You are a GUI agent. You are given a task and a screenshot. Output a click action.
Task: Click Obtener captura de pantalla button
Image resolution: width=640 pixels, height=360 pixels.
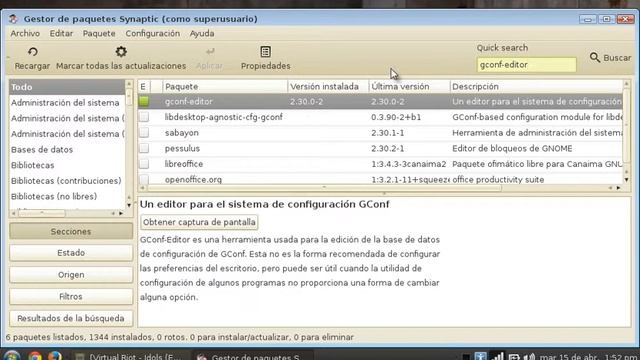coord(199,222)
